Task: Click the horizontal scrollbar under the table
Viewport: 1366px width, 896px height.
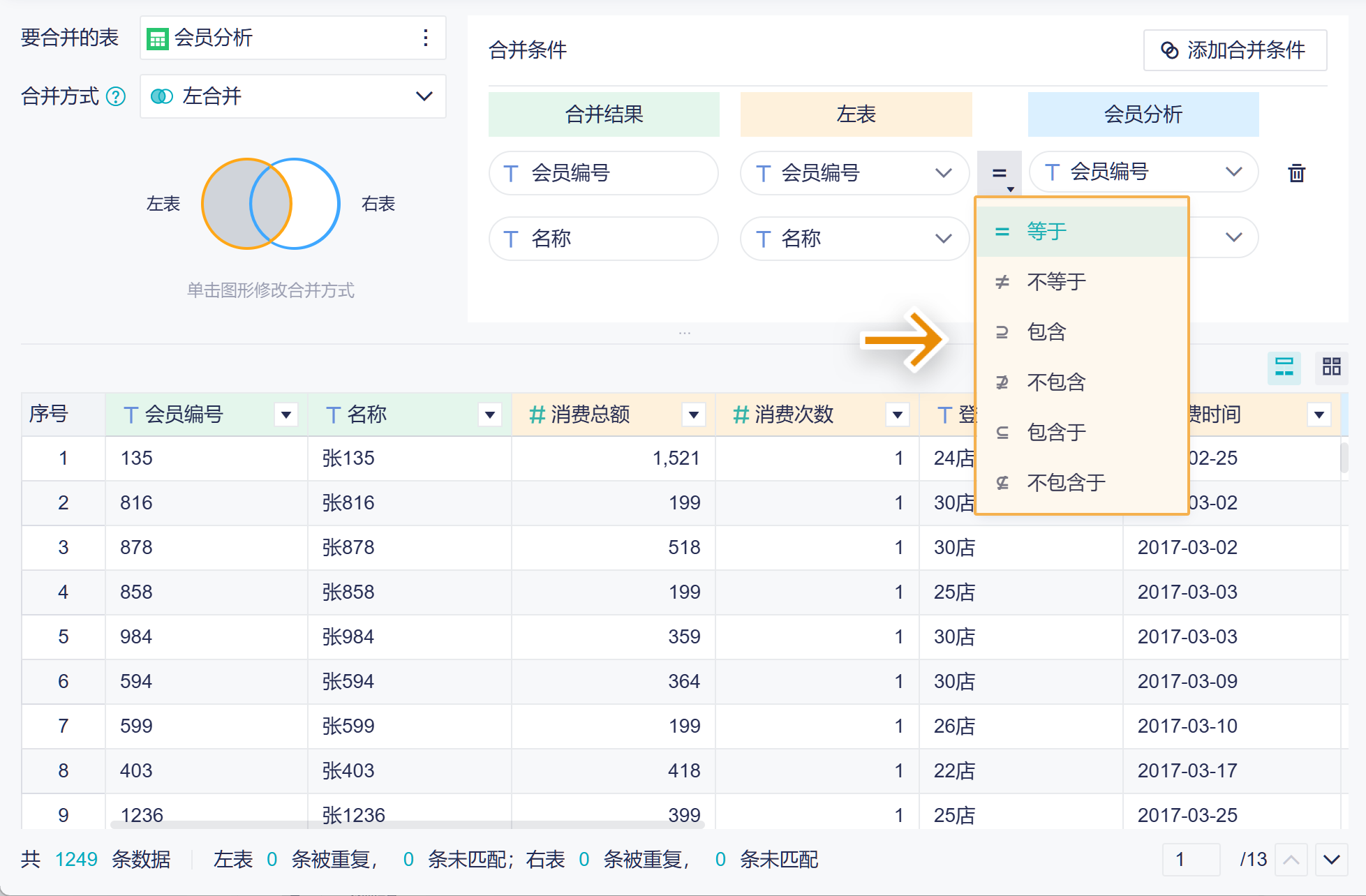Action: coord(408,825)
